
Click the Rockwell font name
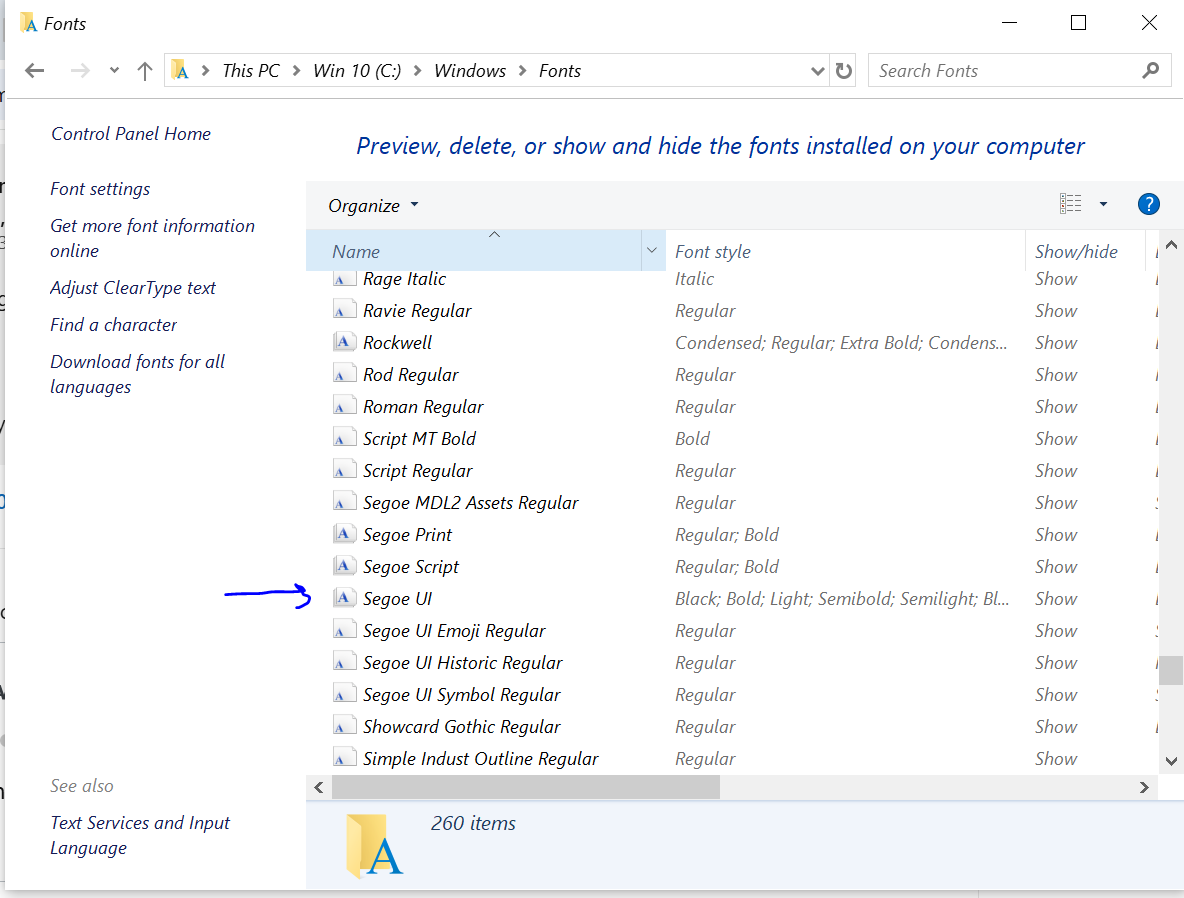pos(397,343)
